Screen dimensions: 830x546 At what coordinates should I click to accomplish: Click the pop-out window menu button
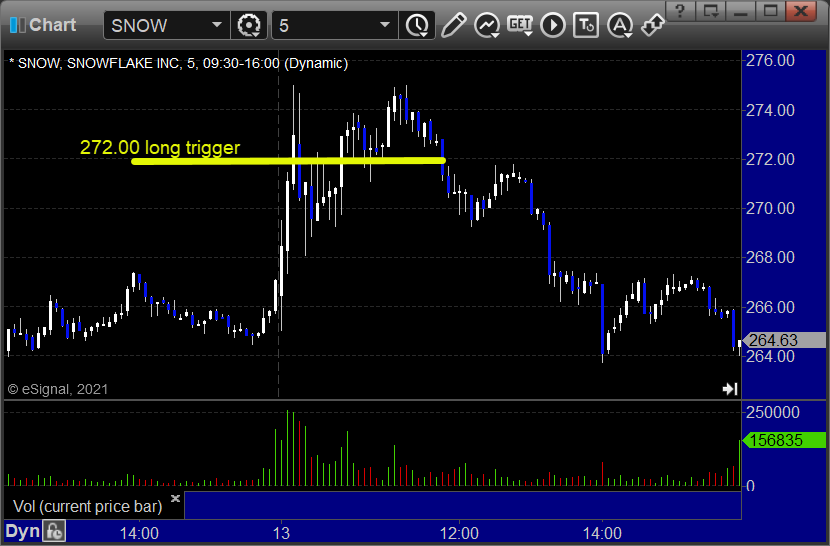click(710, 11)
